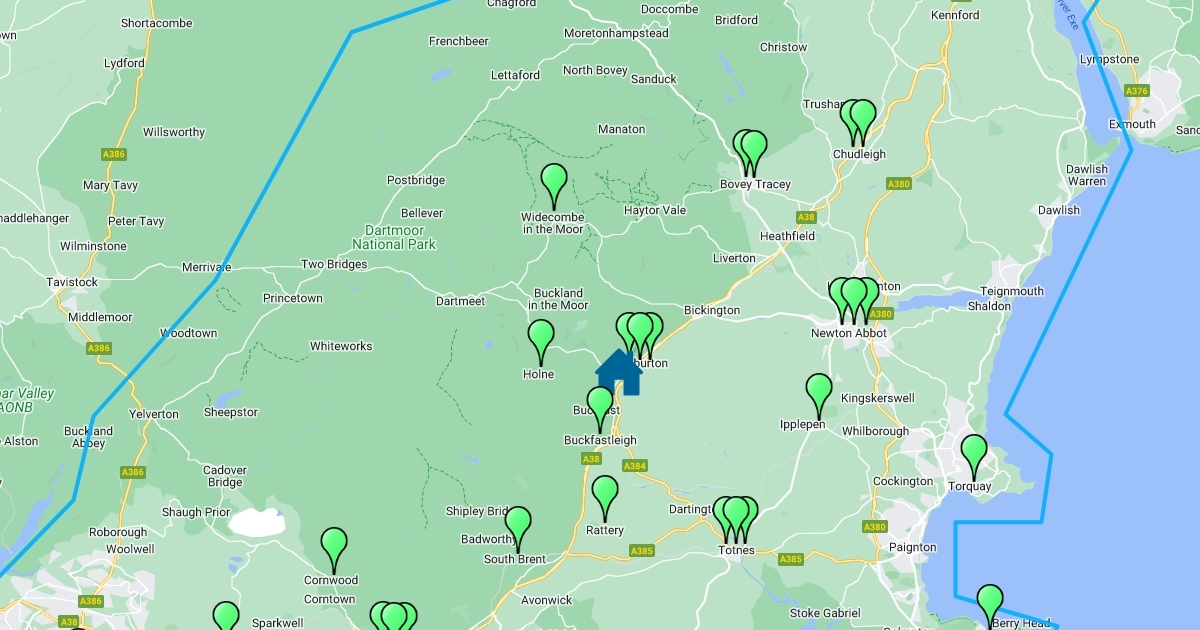Click the Tavistock town label
Viewport: 1200px width, 630px height.
tap(73, 282)
